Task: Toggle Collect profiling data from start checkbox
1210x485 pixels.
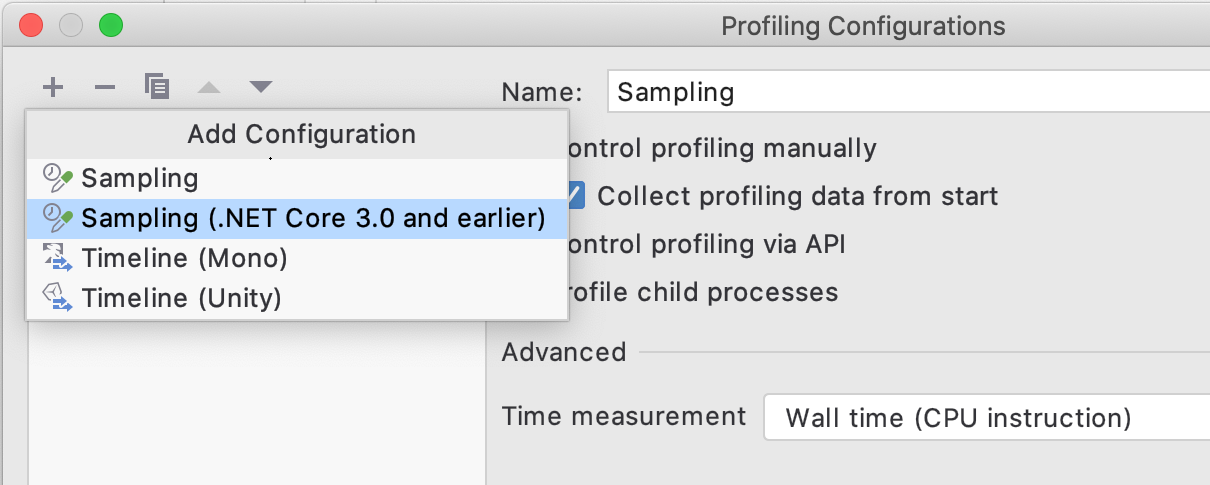Action: pos(574,195)
